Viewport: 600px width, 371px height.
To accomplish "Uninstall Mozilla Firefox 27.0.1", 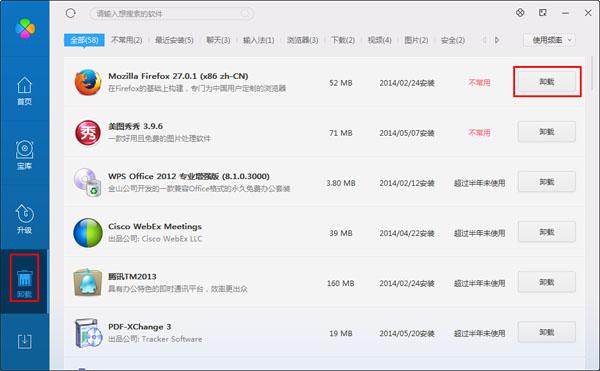I will (547, 81).
